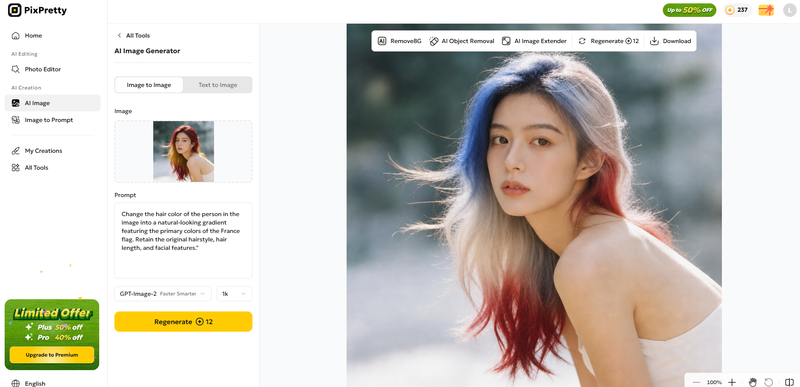The width and height of the screenshot is (800, 387).
Task: Click the Home house icon
Action: (x=15, y=36)
